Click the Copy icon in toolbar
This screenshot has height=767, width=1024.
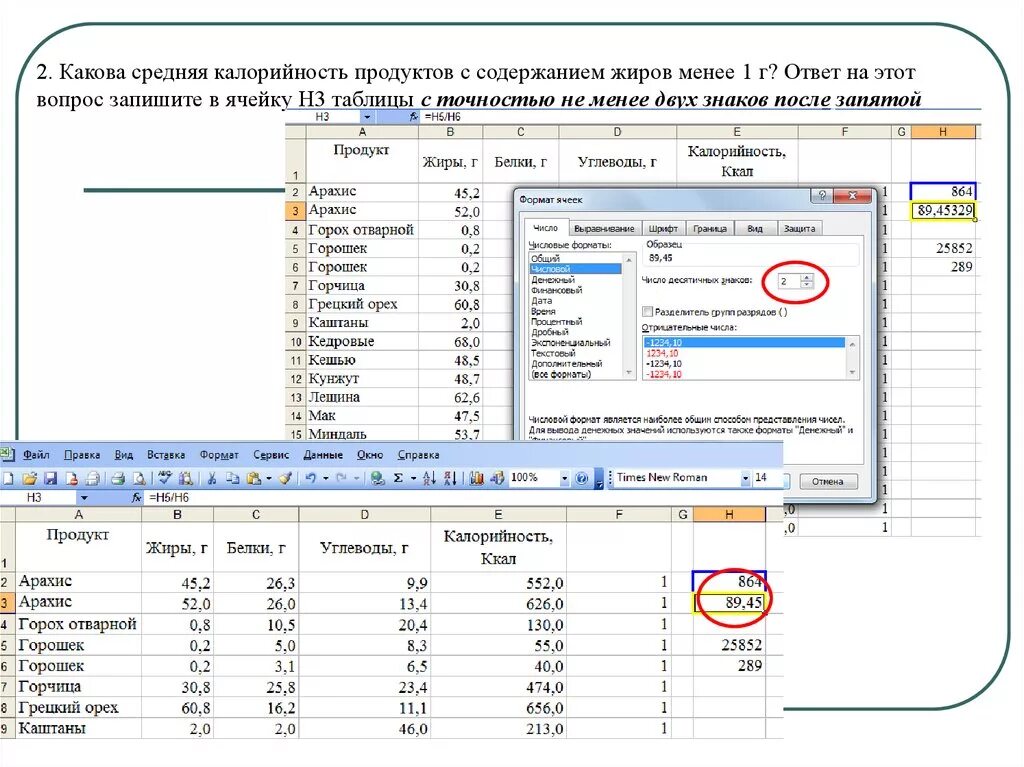tap(232, 478)
